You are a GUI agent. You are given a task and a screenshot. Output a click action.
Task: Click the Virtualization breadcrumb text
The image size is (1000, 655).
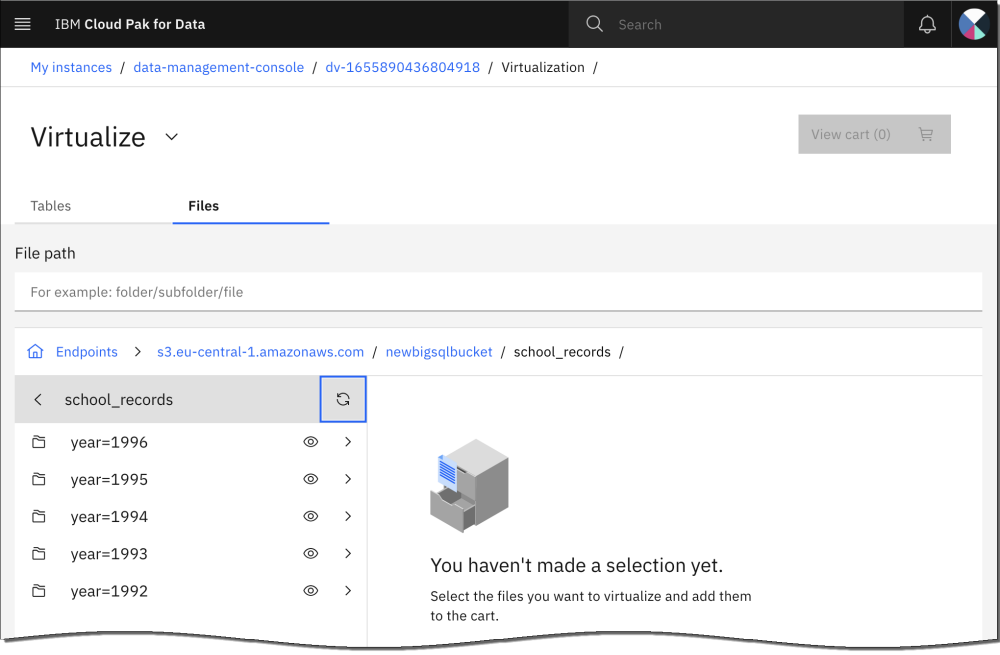[x=543, y=68]
